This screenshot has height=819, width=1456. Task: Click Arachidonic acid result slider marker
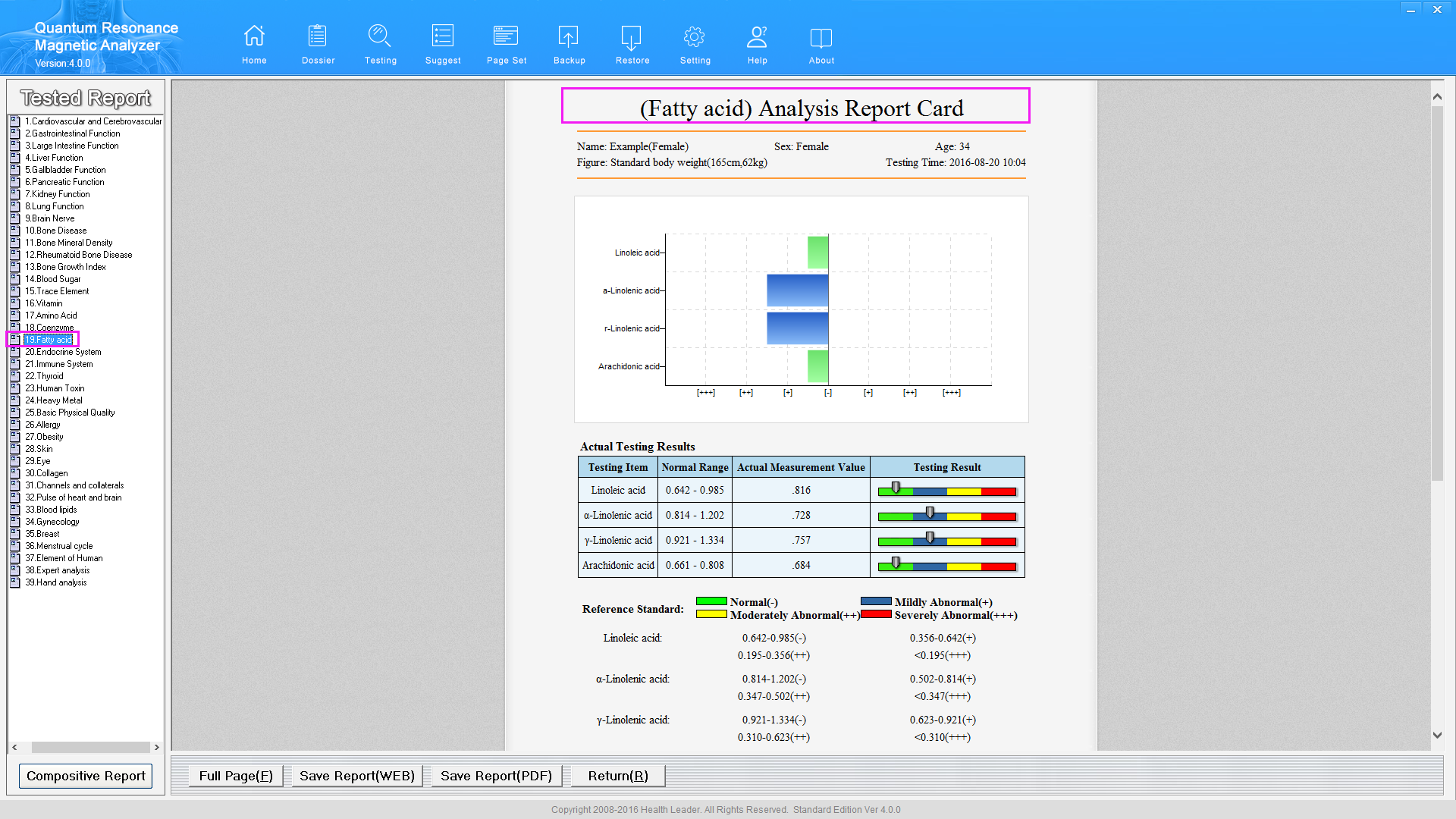(896, 563)
